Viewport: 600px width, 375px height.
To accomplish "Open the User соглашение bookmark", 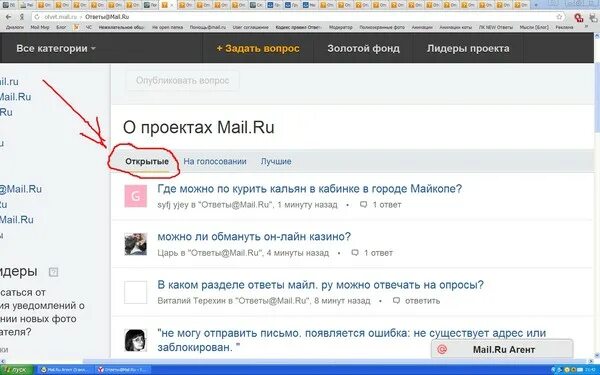I will (x=251, y=27).
